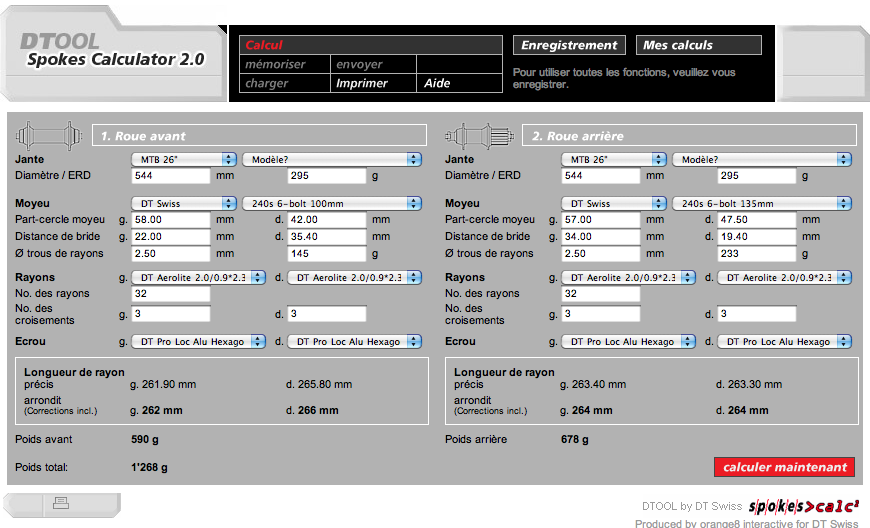Open rear Moyeu brand dropdown DT Swiss
Viewport: 870px width, 528px height.
click(x=614, y=204)
